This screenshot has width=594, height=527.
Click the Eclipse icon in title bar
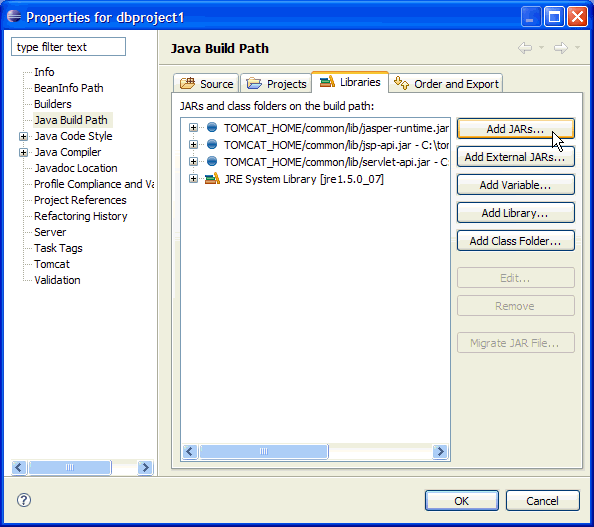point(14,16)
